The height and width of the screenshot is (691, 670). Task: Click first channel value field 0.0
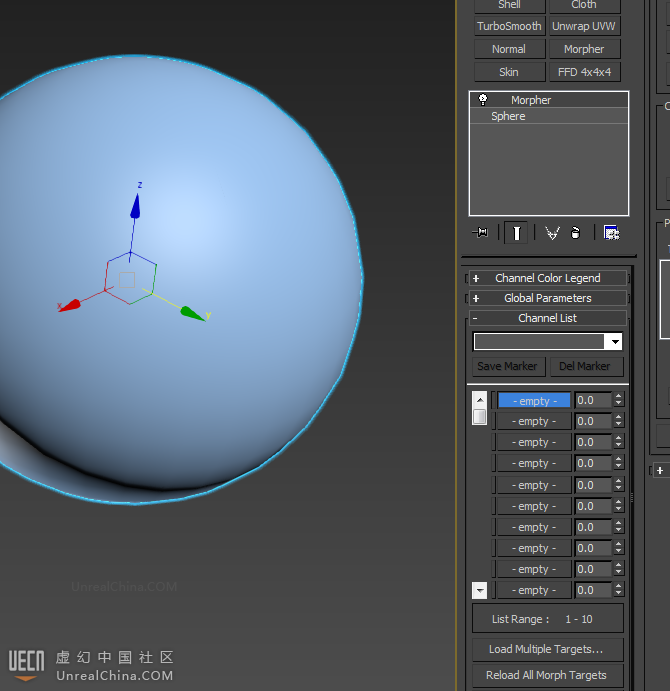pos(593,400)
